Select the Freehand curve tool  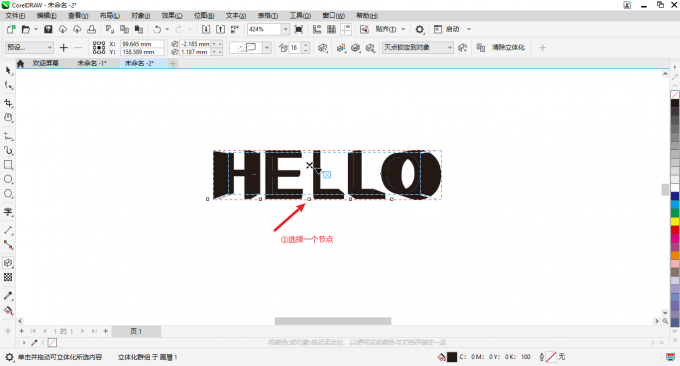pos(8,136)
